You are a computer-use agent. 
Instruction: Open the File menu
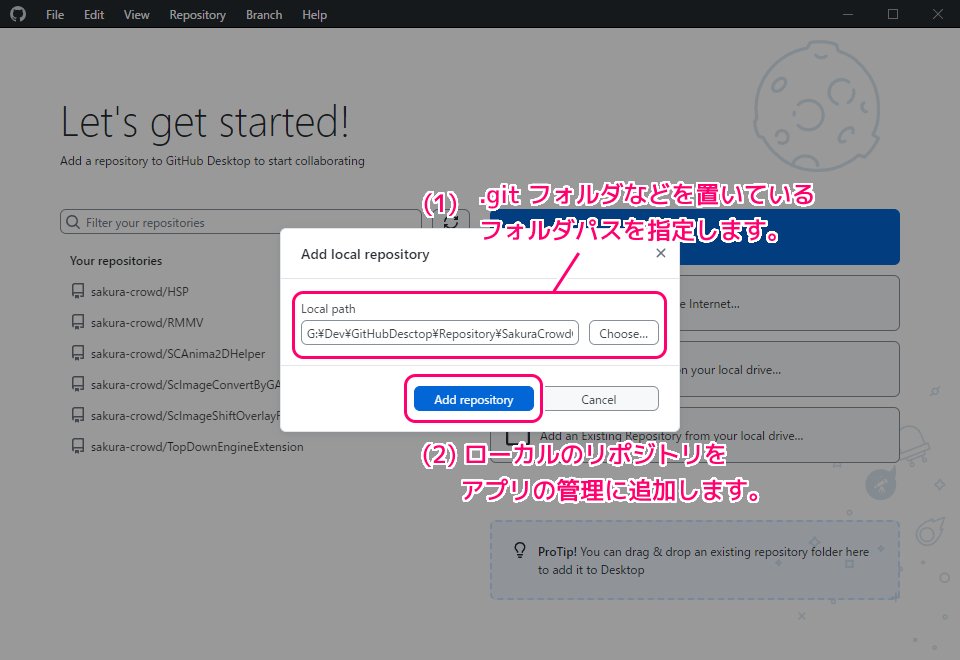click(54, 14)
